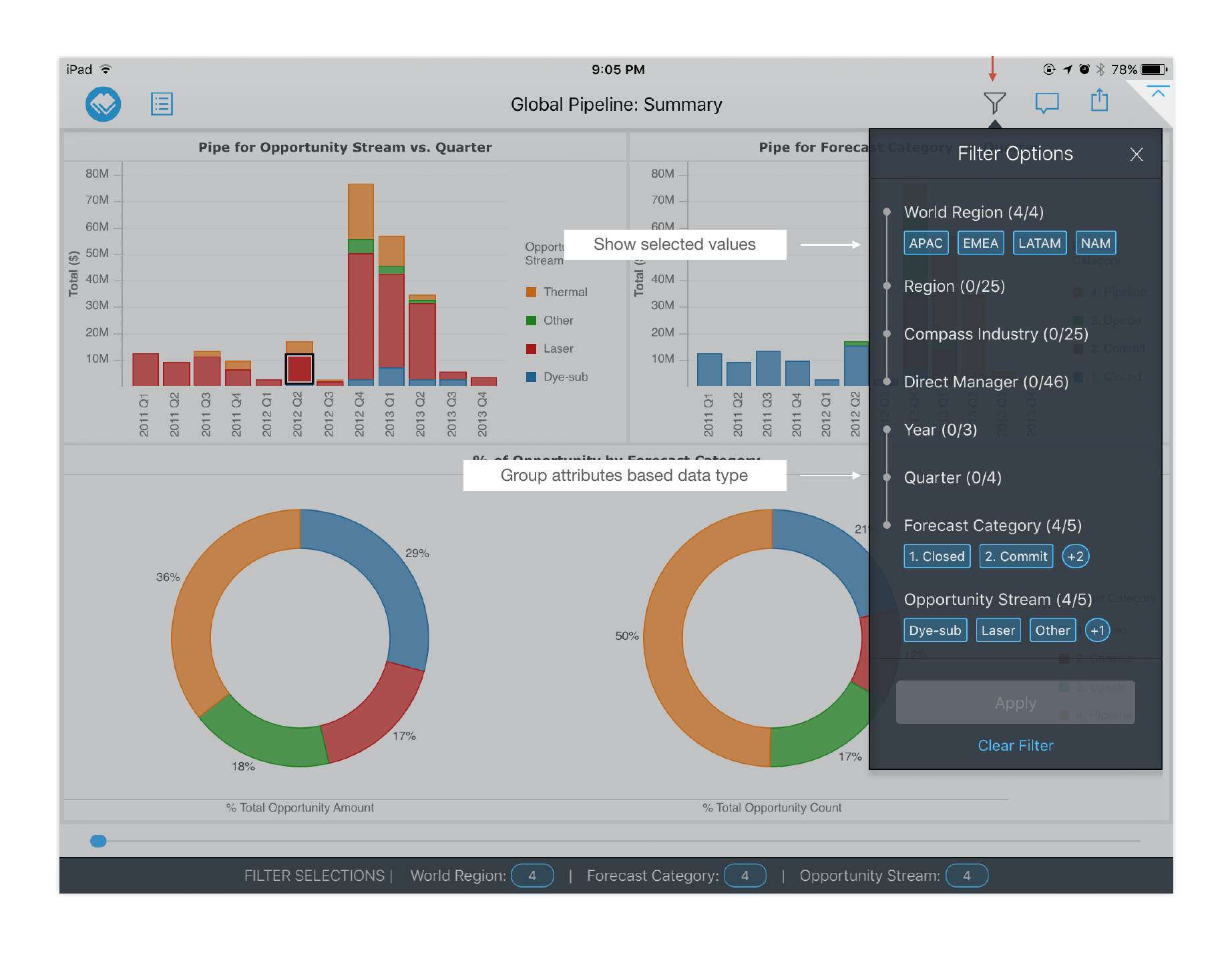Viewport: 1232px width, 953px height.
Task: Click the Apply button
Action: point(1015,703)
